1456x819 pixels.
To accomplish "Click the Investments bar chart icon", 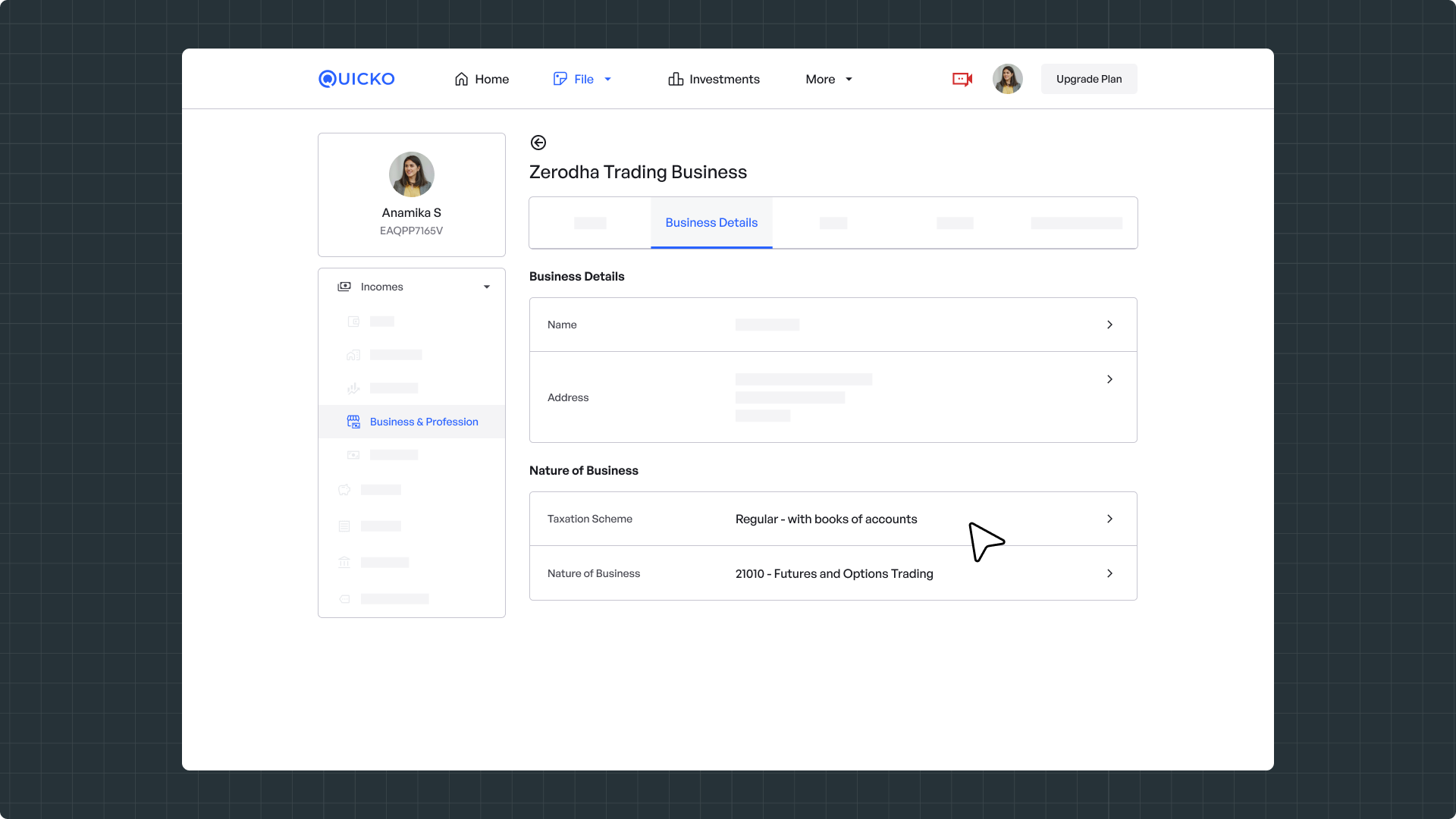I will tap(676, 79).
